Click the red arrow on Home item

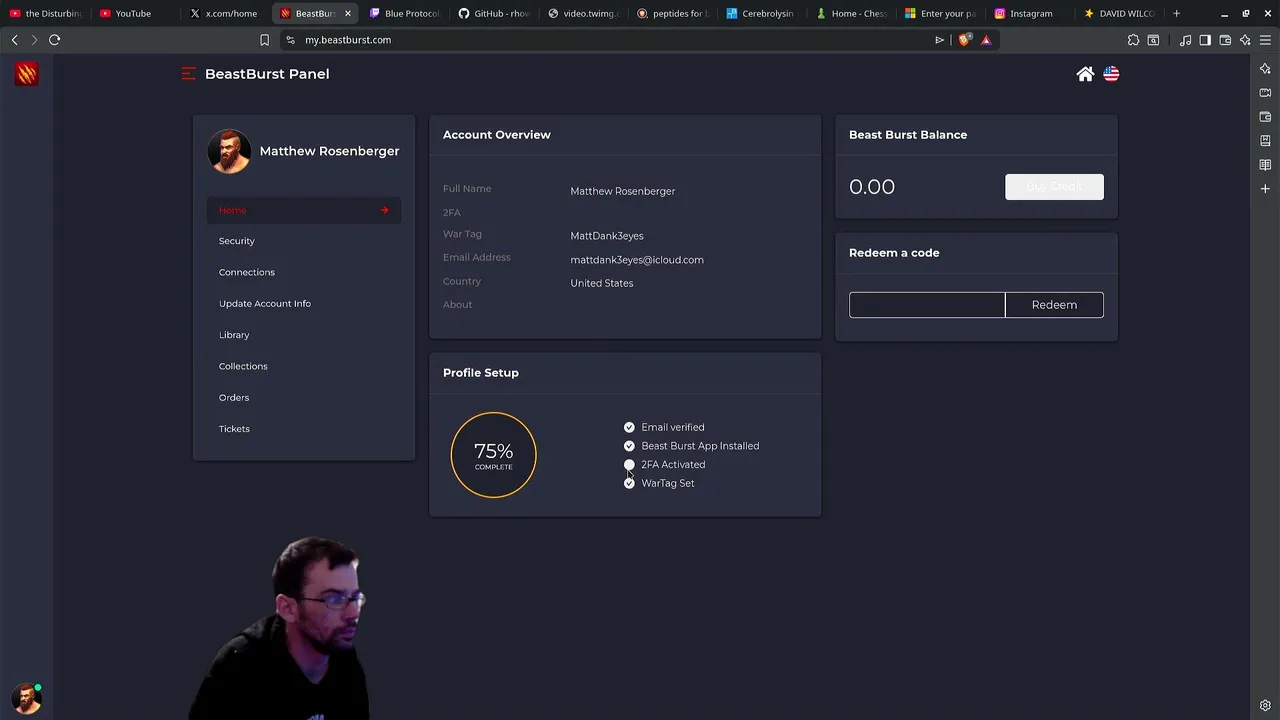tap(384, 210)
